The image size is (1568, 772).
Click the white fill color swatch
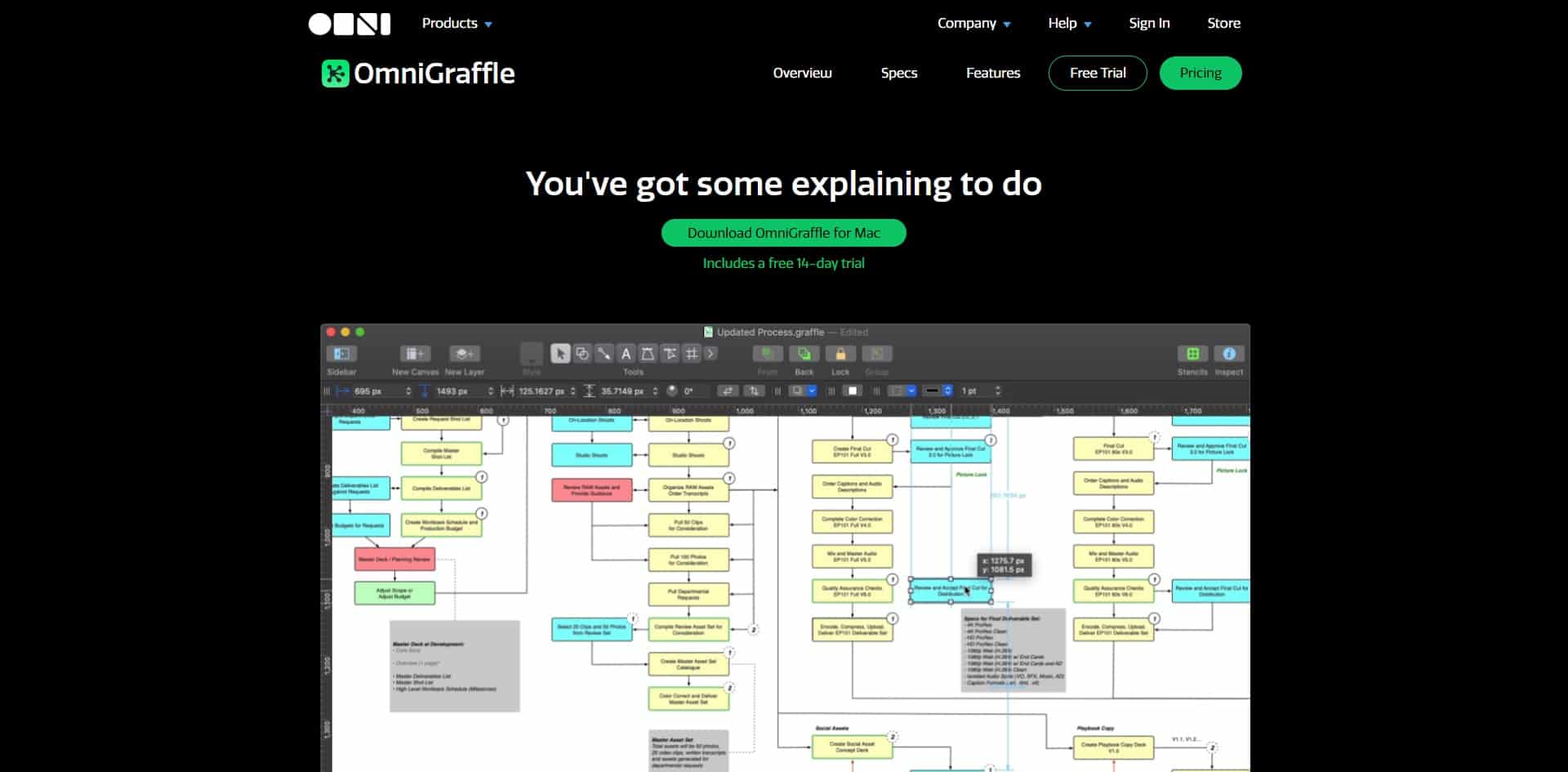click(x=852, y=390)
